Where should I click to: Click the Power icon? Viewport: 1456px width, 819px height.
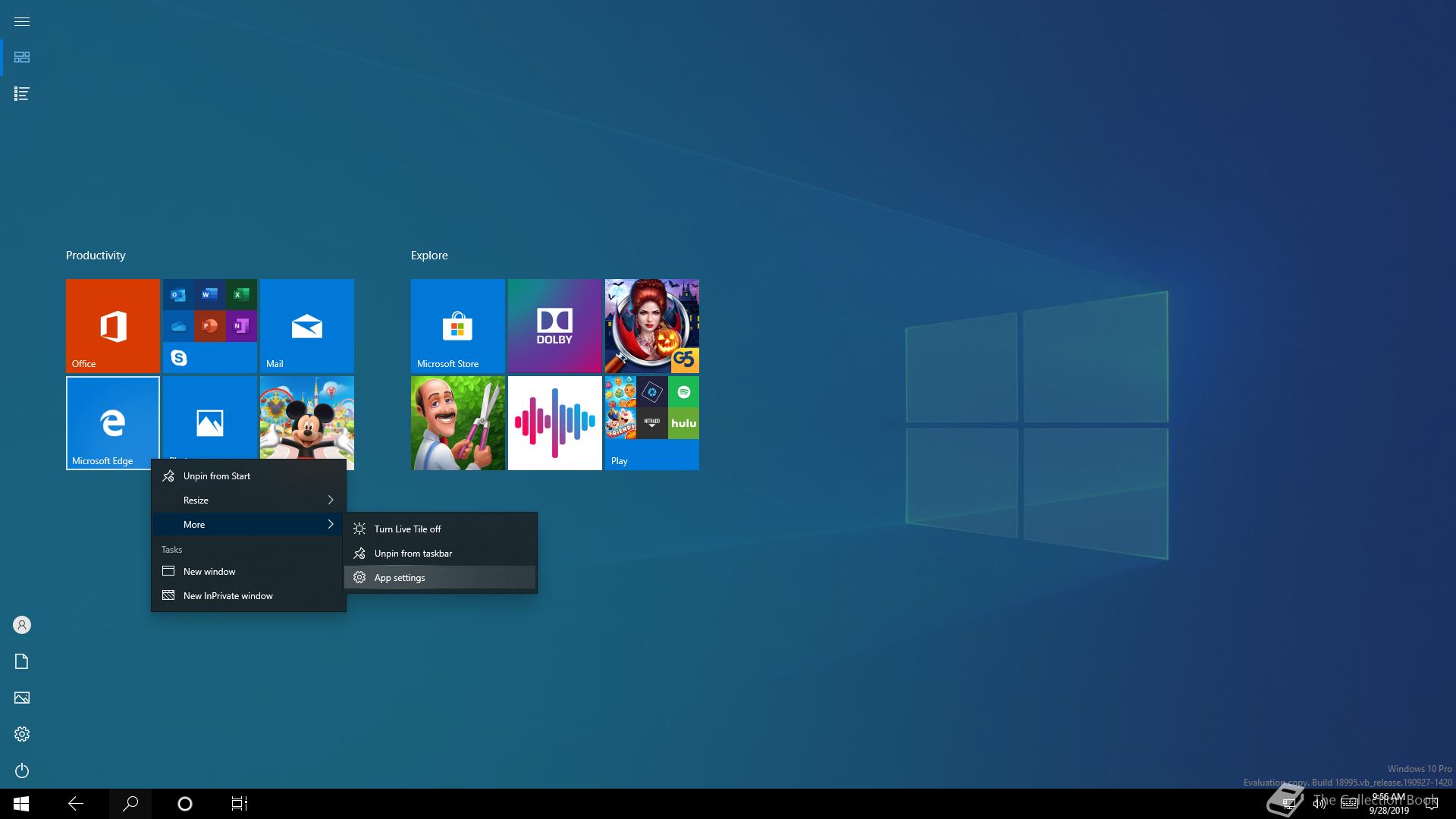(x=22, y=770)
